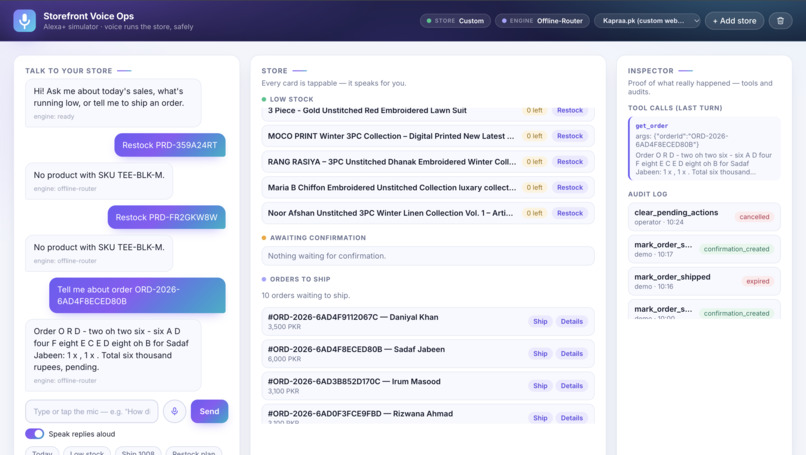Click the mark_order_shipped audit entry
This screenshot has height=455, width=806.
(x=704, y=281)
